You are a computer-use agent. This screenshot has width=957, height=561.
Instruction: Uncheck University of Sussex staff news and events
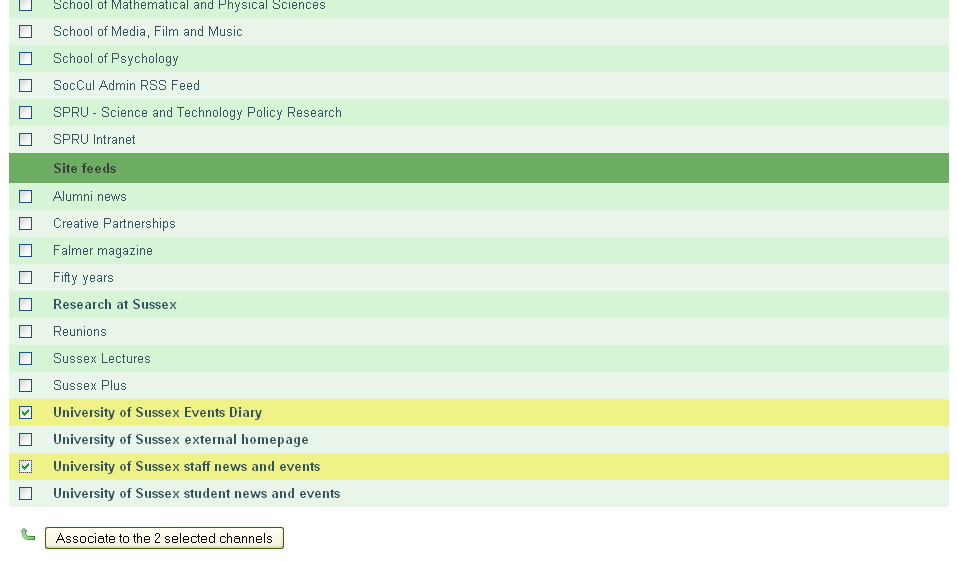[26, 466]
